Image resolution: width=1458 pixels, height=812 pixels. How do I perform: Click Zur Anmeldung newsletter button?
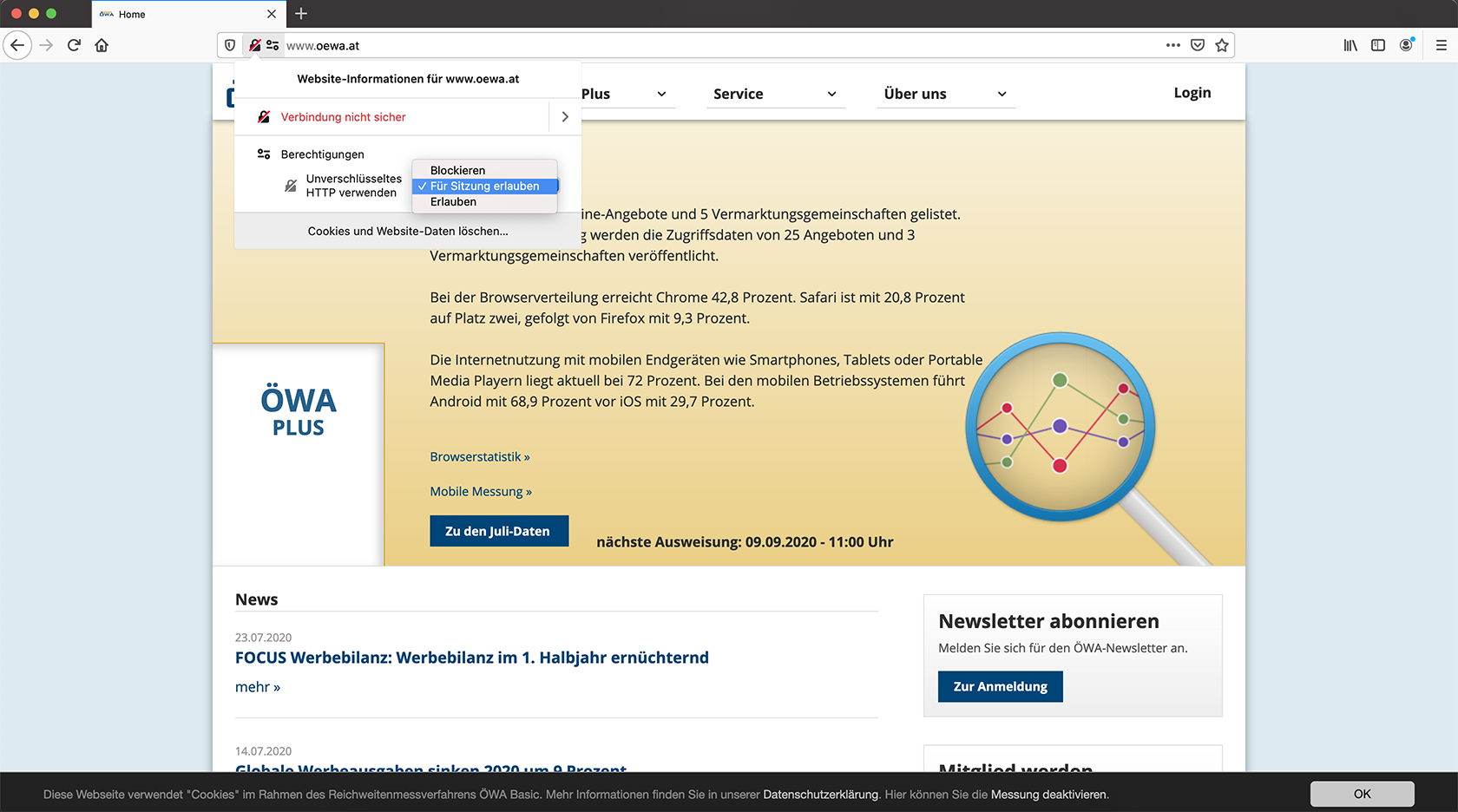[1000, 686]
